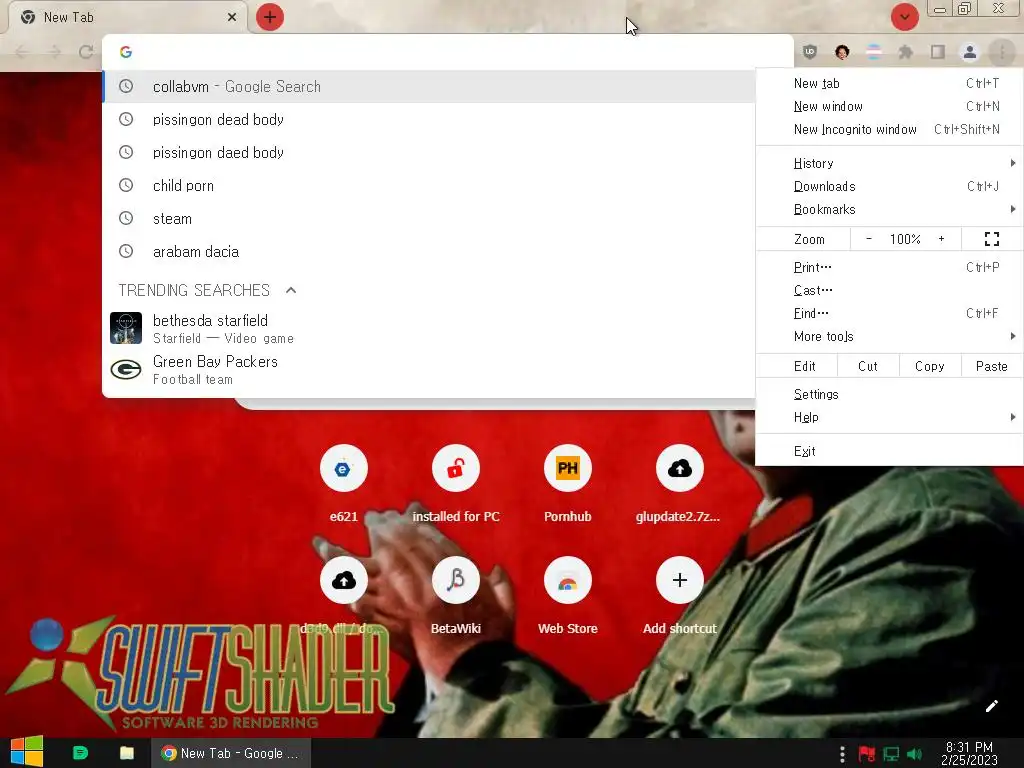Image resolution: width=1024 pixels, height=768 pixels.
Task: Open the installed for PC shortcut
Action: click(x=456, y=483)
